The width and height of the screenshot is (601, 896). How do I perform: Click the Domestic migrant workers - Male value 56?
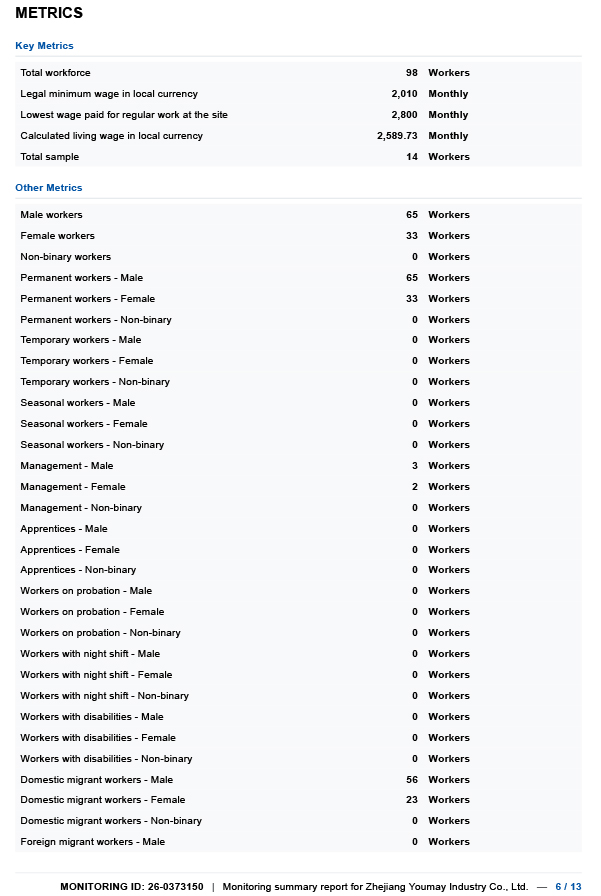(x=411, y=780)
